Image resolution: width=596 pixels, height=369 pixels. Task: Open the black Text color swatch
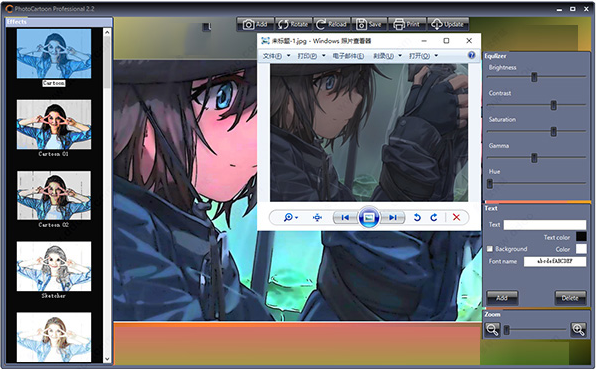pyautogui.click(x=581, y=237)
